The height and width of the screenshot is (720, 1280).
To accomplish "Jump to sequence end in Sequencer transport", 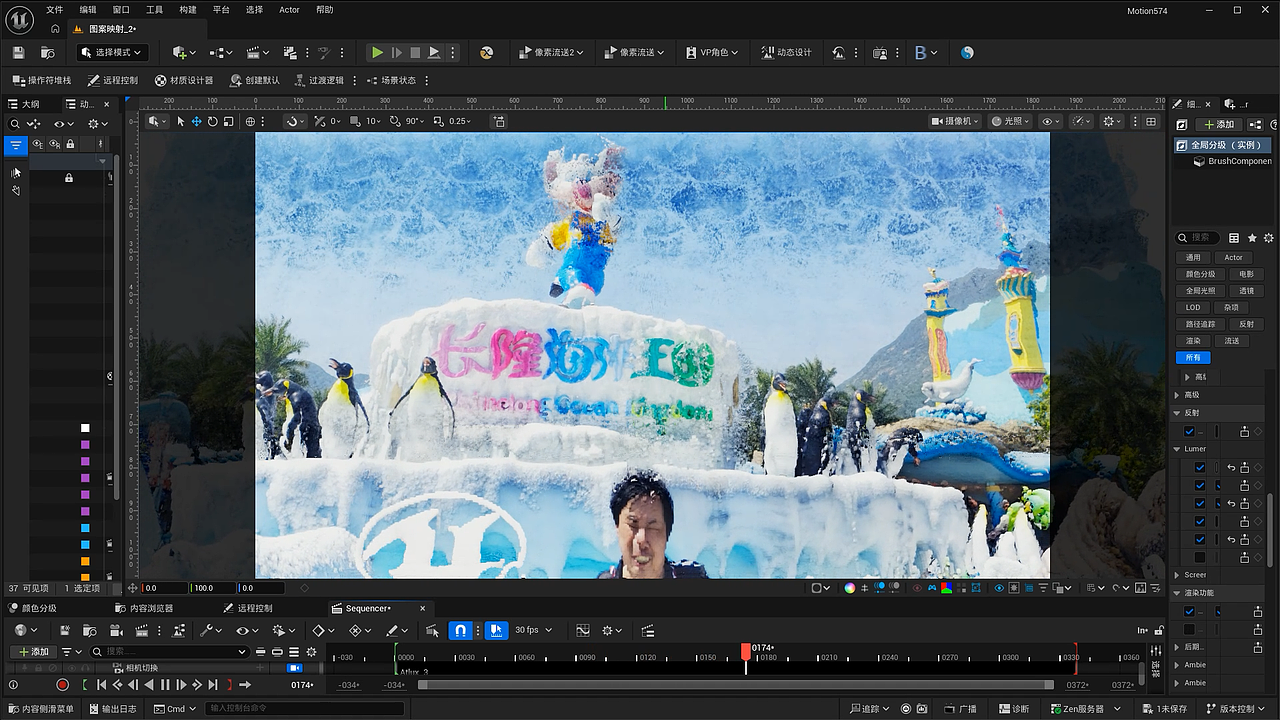I will click(213, 685).
